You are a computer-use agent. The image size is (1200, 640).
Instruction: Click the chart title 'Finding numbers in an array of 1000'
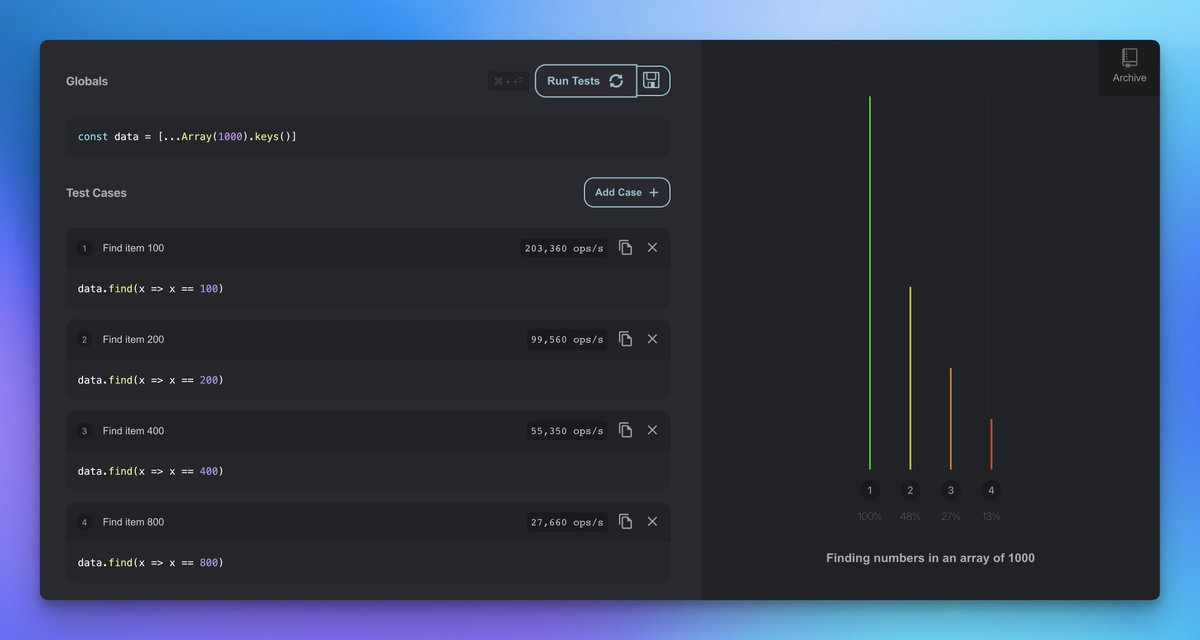[930, 558]
